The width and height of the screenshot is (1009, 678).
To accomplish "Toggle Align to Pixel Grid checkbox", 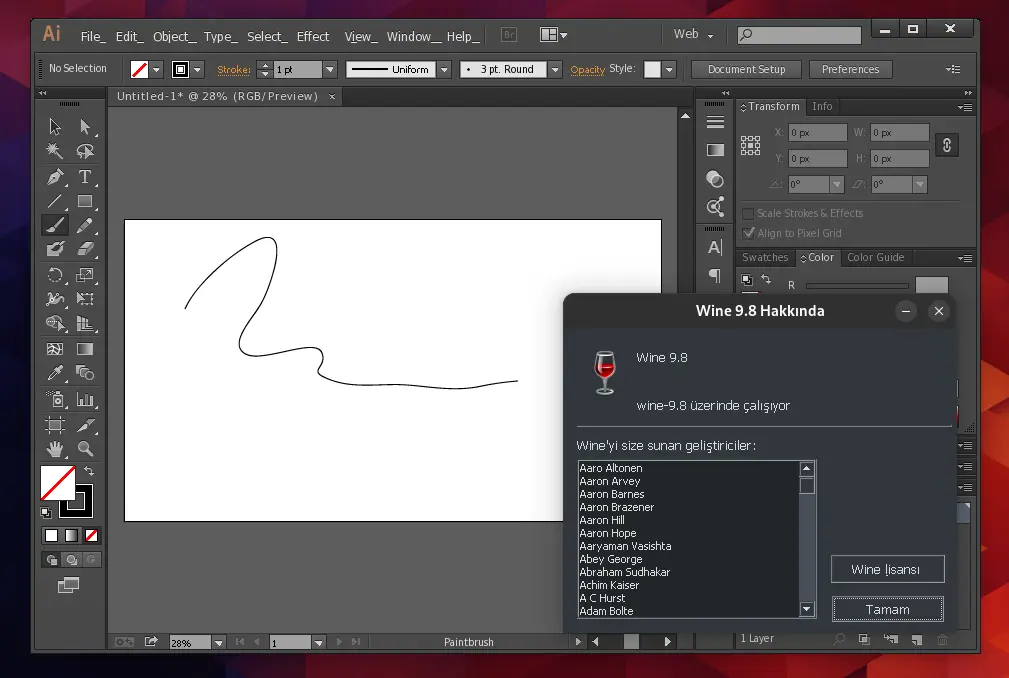I will (x=748, y=233).
